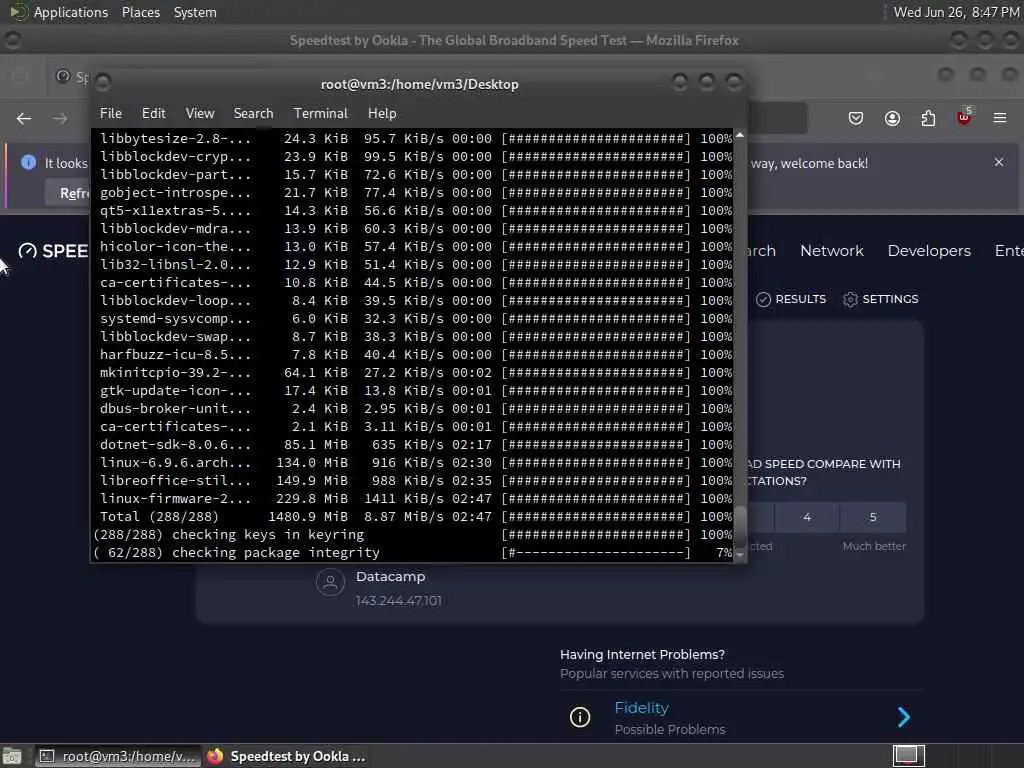Switch to Speedtest by Ookla taskbar button
This screenshot has width=1024, height=768.
point(287,756)
